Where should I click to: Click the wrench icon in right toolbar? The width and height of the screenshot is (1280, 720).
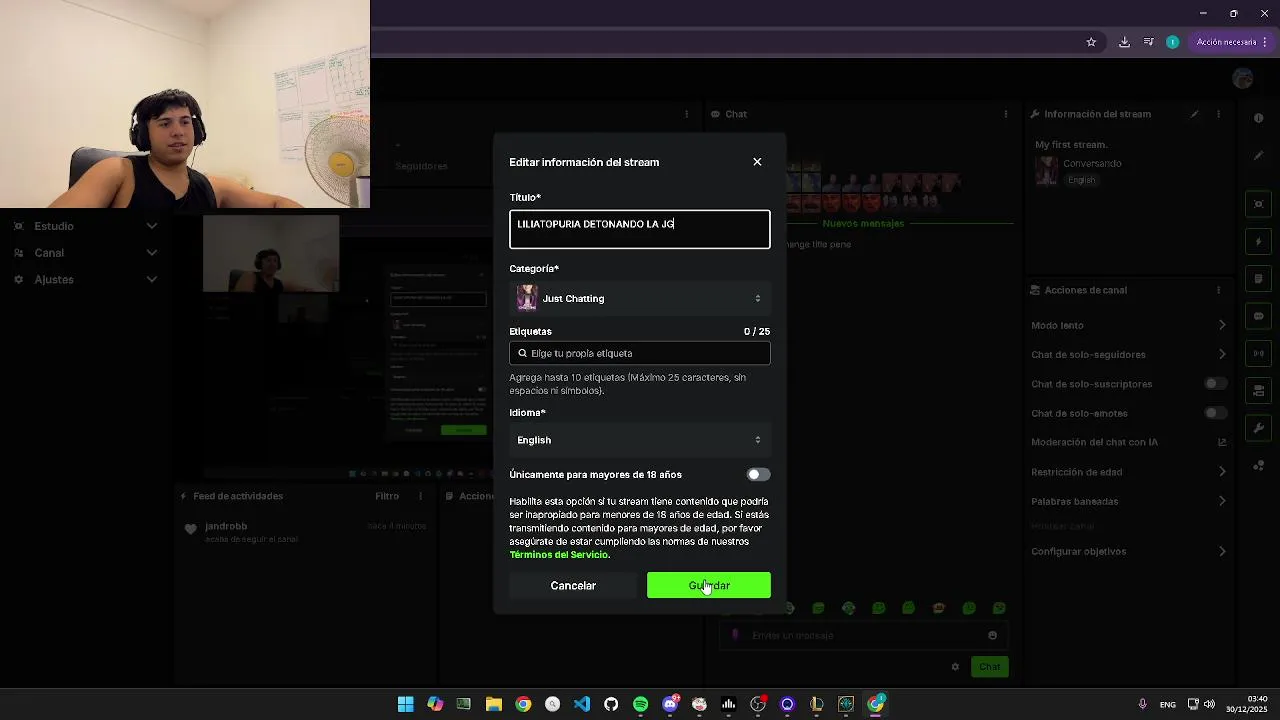click(1259, 428)
